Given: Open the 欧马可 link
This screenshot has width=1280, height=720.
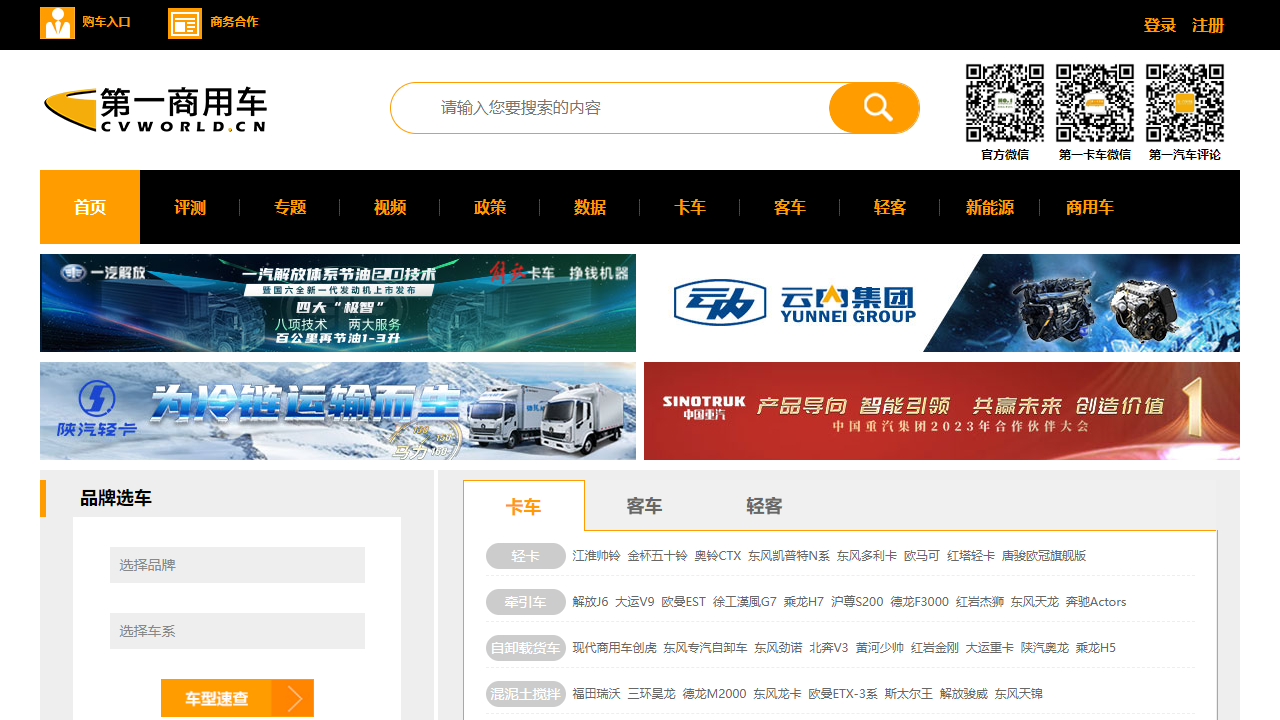Looking at the screenshot, I should tap(922, 556).
